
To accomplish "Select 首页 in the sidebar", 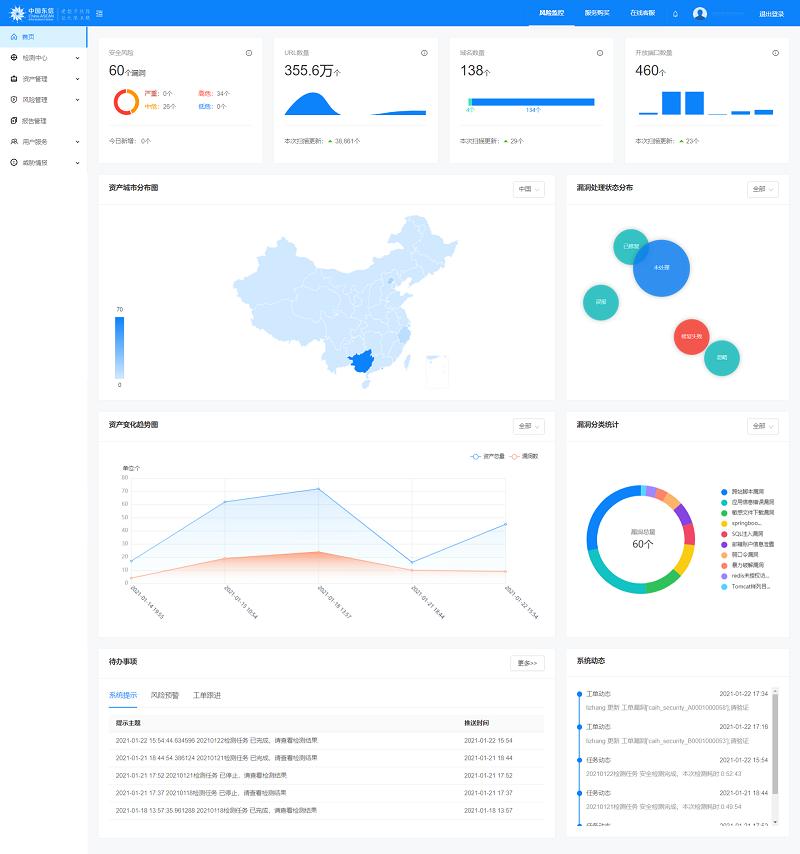I will point(44,36).
